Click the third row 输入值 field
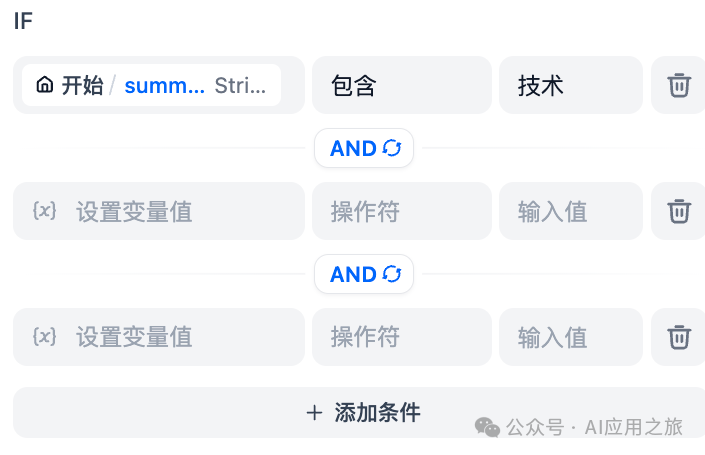705x455 pixels. (570, 337)
